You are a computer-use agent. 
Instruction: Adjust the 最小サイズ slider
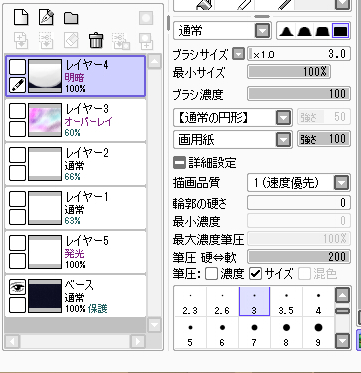[x=289, y=72]
